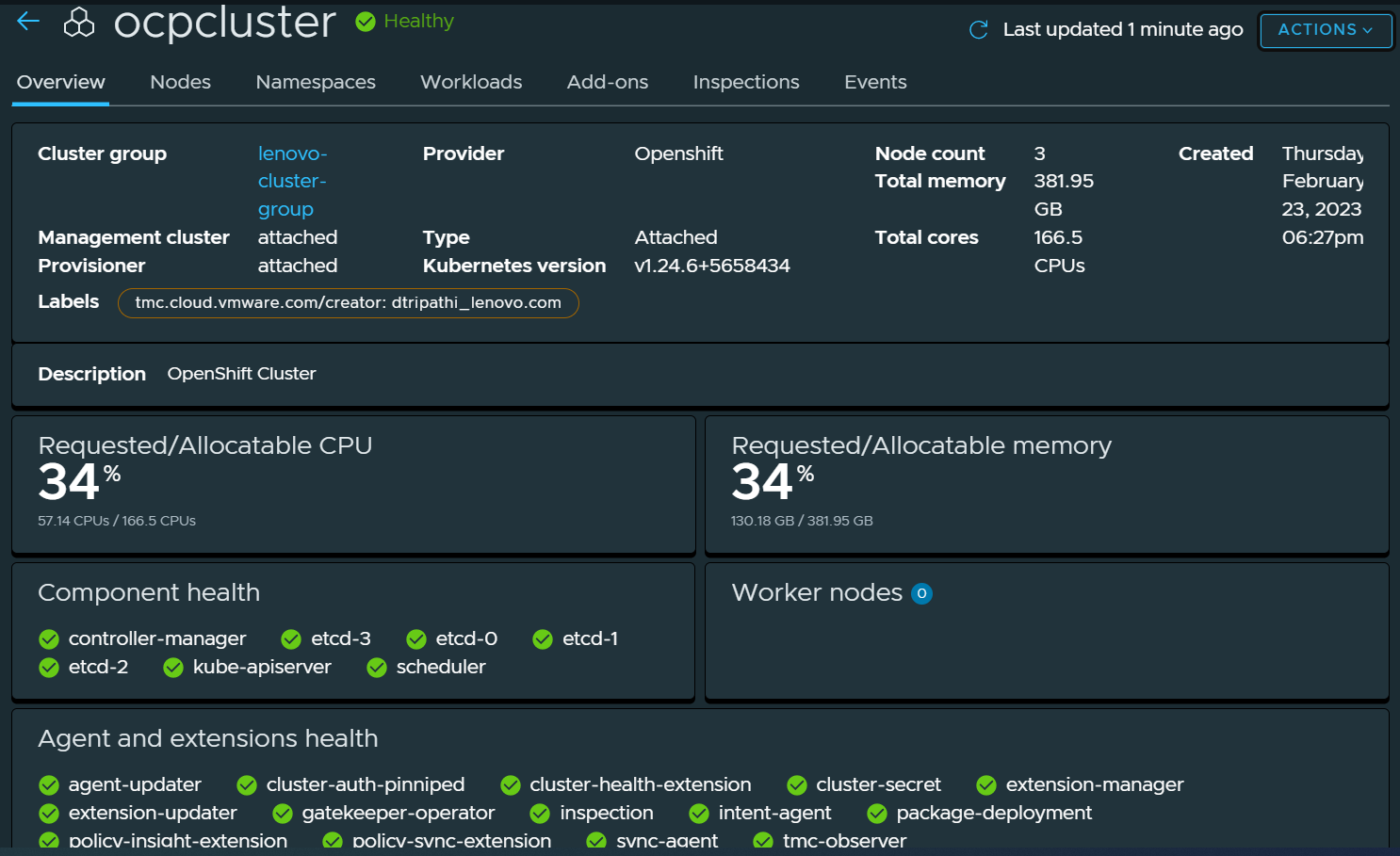Screen dimensions: 1400x856
Task: Click the 130.18 GB / 381.95 GB text
Action: click(802, 521)
